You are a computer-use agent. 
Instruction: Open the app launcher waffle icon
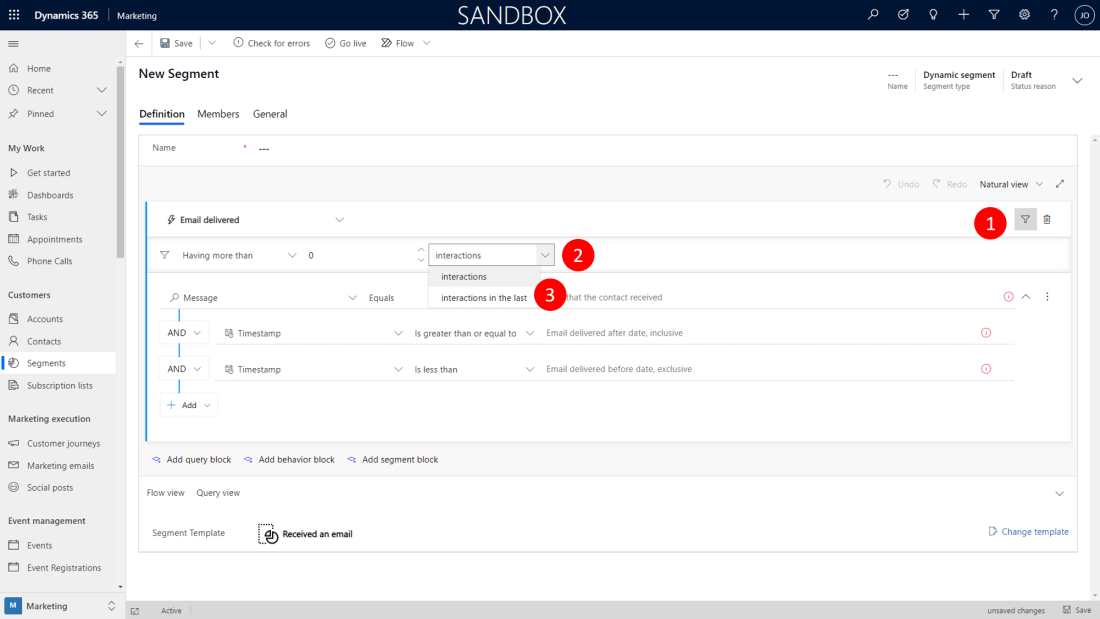click(14, 15)
